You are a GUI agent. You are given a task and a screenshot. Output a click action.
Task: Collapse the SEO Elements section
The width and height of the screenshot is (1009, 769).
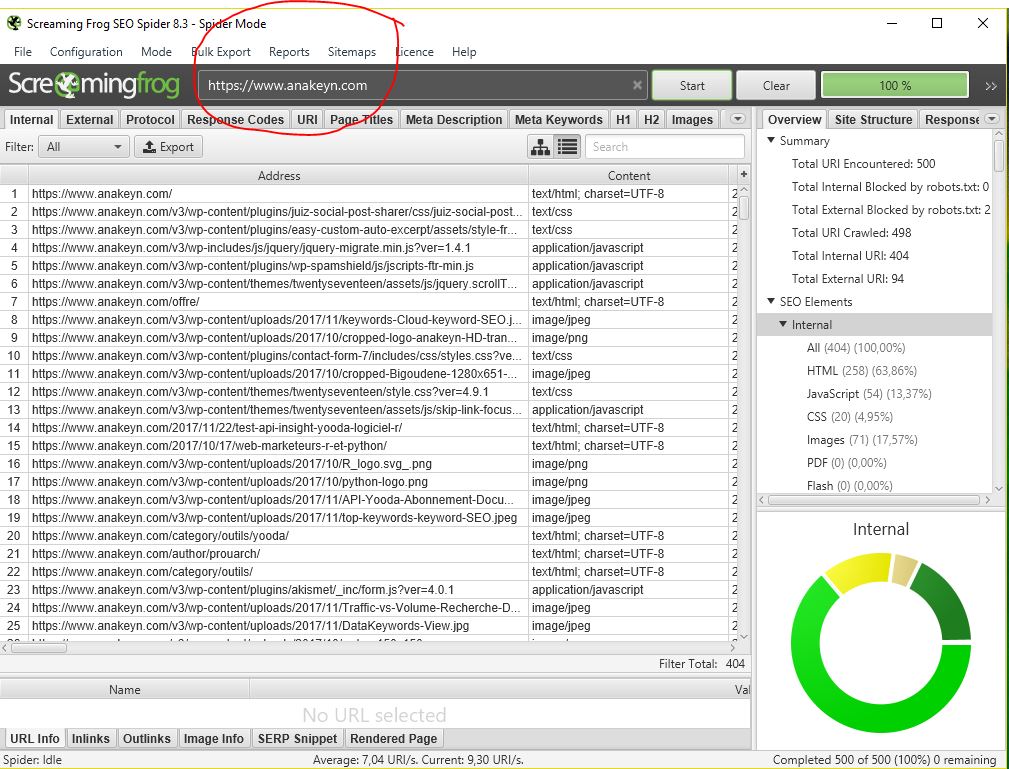click(x=771, y=301)
